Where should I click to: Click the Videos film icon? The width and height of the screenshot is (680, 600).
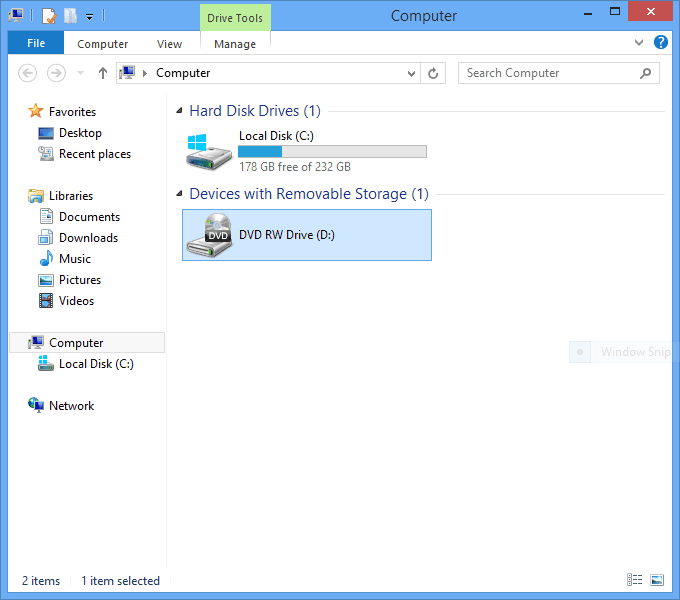pyautogui.click(x=46, y=300)
